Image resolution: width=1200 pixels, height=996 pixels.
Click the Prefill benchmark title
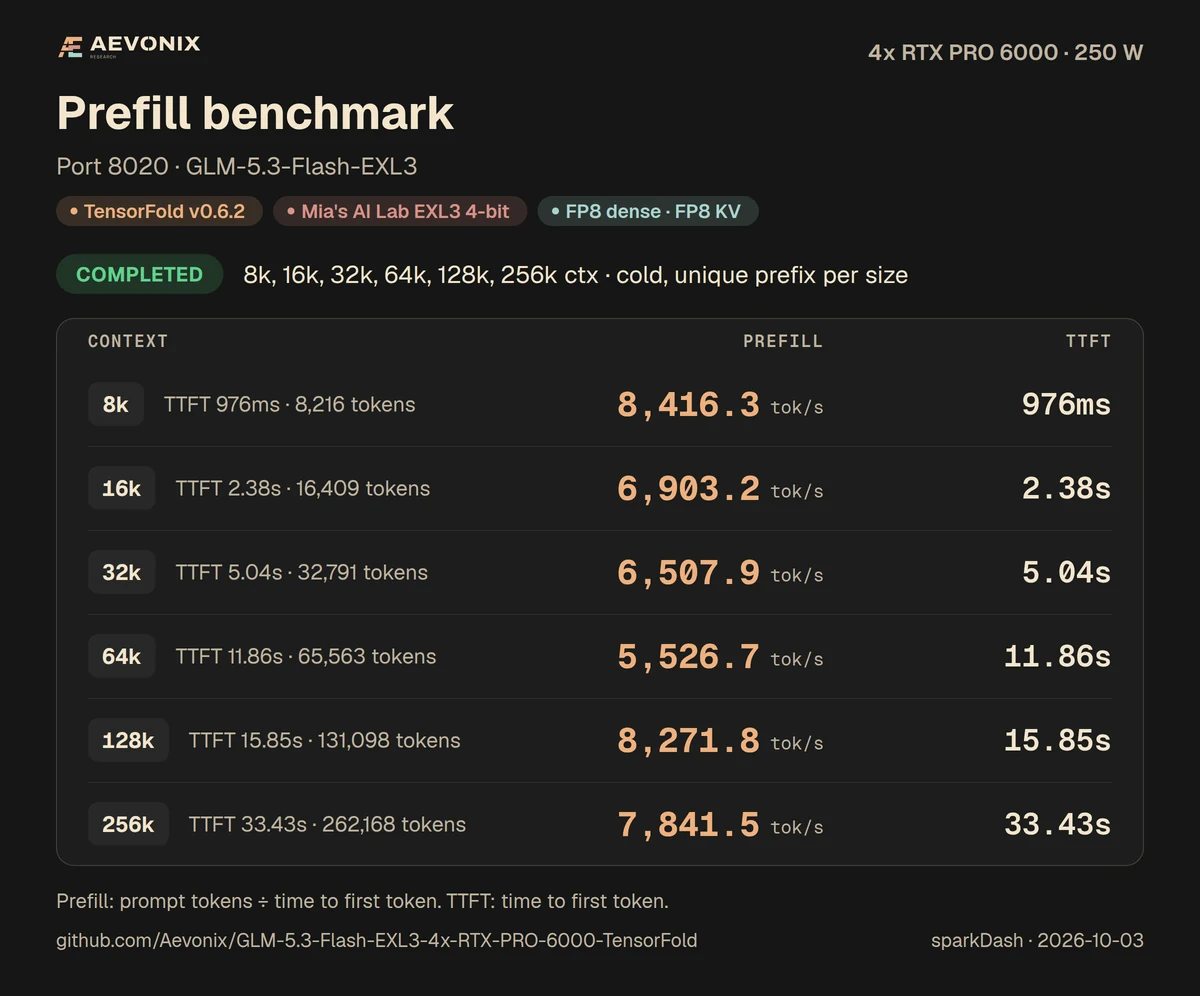[255, 113]
